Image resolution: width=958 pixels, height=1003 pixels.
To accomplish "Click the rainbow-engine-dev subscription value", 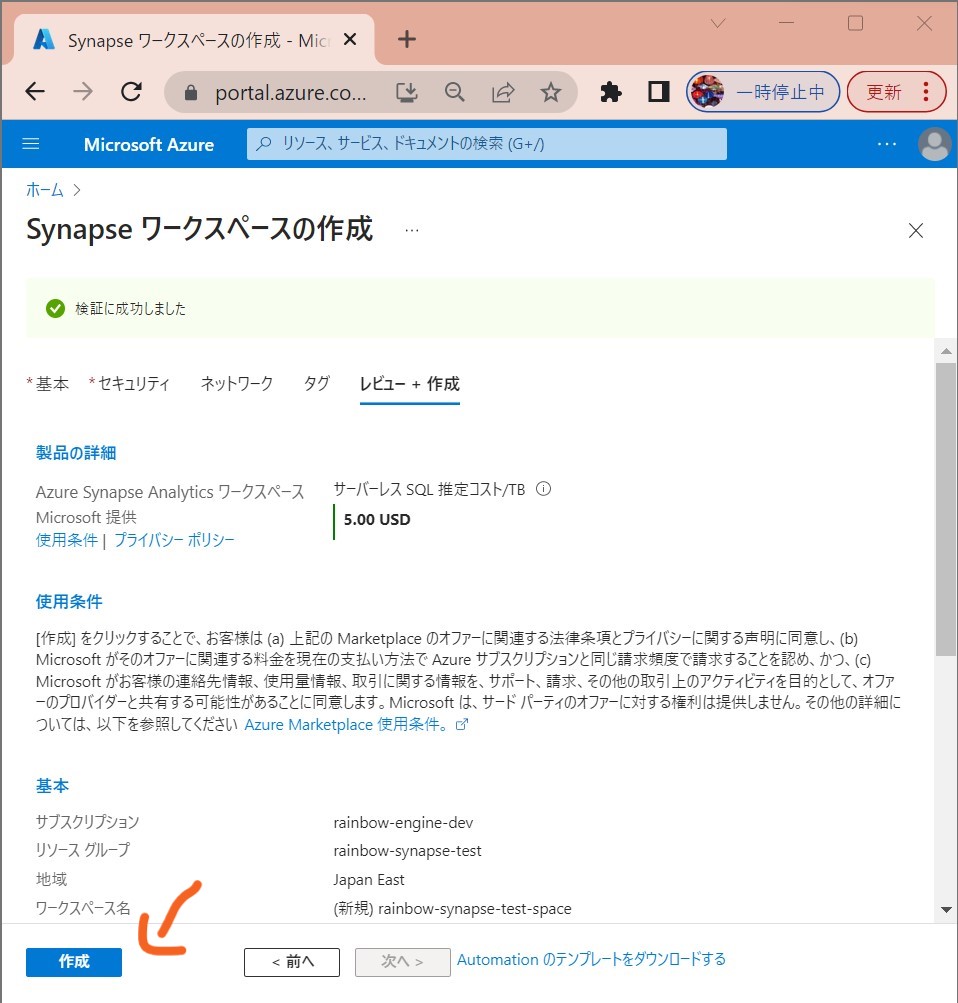I will coord(404,823).
